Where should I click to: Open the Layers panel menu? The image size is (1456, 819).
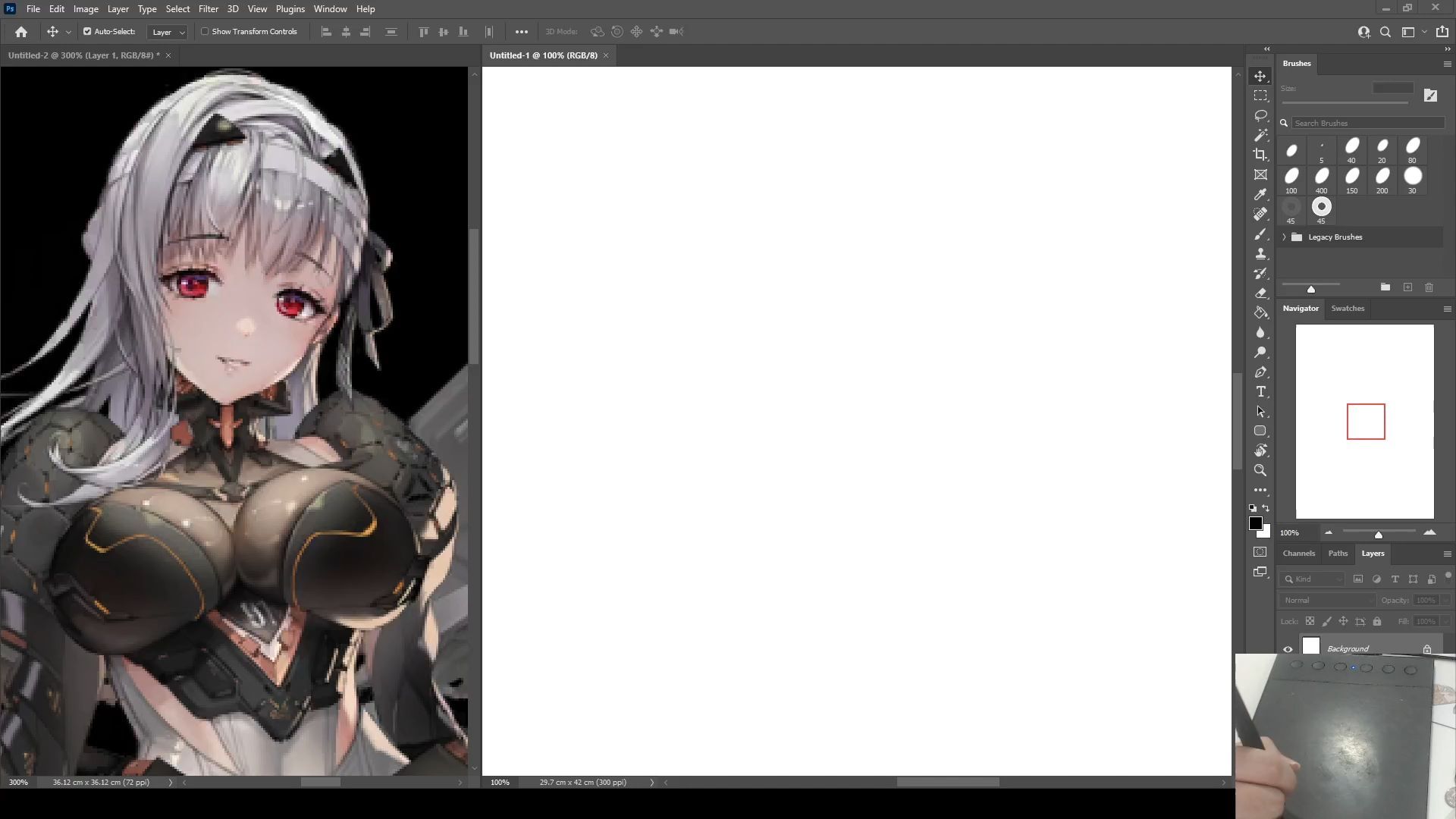click(x=1447, y=554)
